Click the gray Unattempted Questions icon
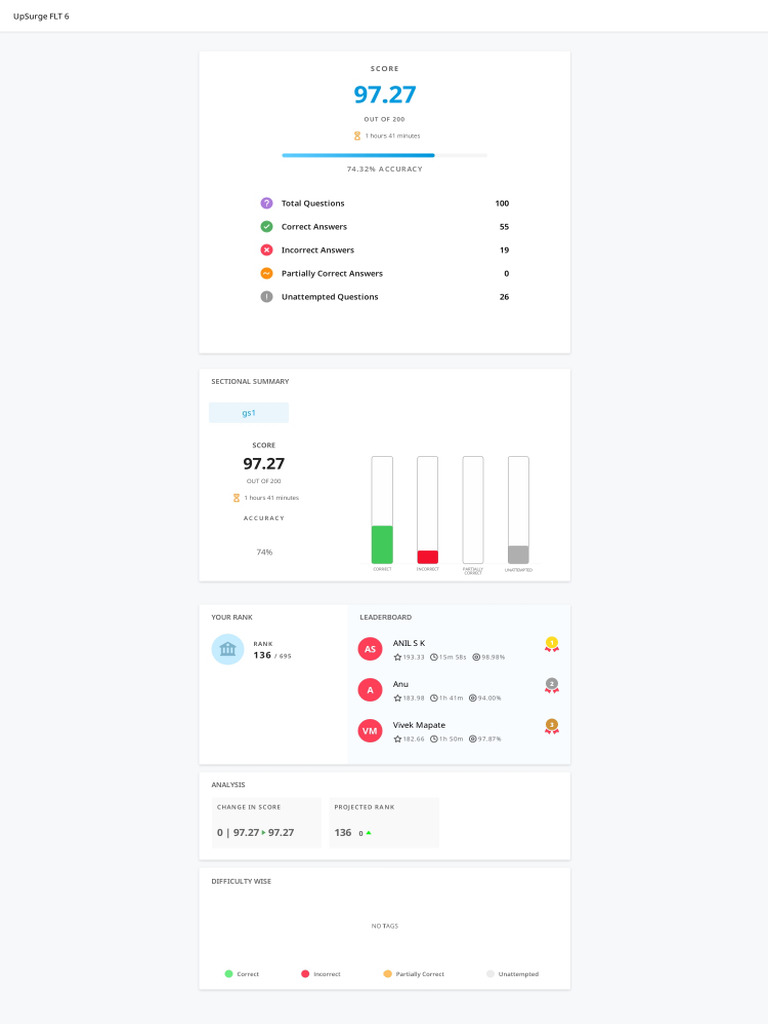This screenshot has height=1024, width=768. pyautogui.click(x=266, y=296)
